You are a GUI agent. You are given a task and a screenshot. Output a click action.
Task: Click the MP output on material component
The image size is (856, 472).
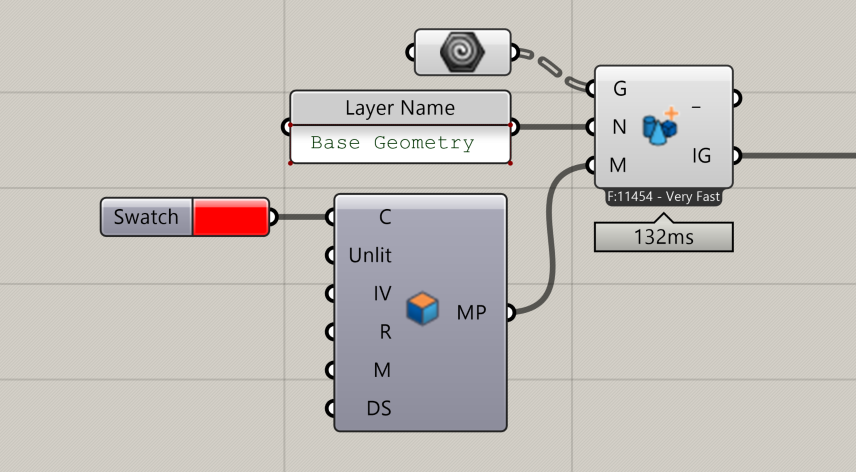point(471,313)
